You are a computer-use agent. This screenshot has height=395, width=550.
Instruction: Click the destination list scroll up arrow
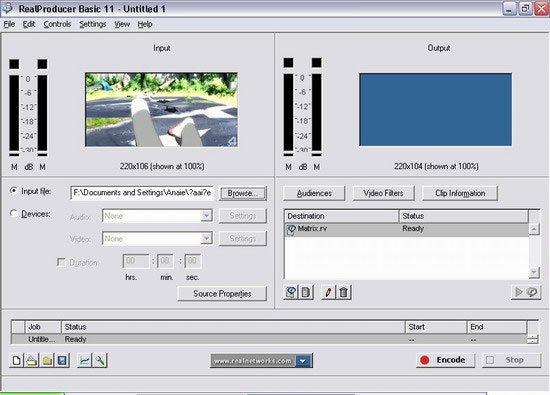pos(534,229)
